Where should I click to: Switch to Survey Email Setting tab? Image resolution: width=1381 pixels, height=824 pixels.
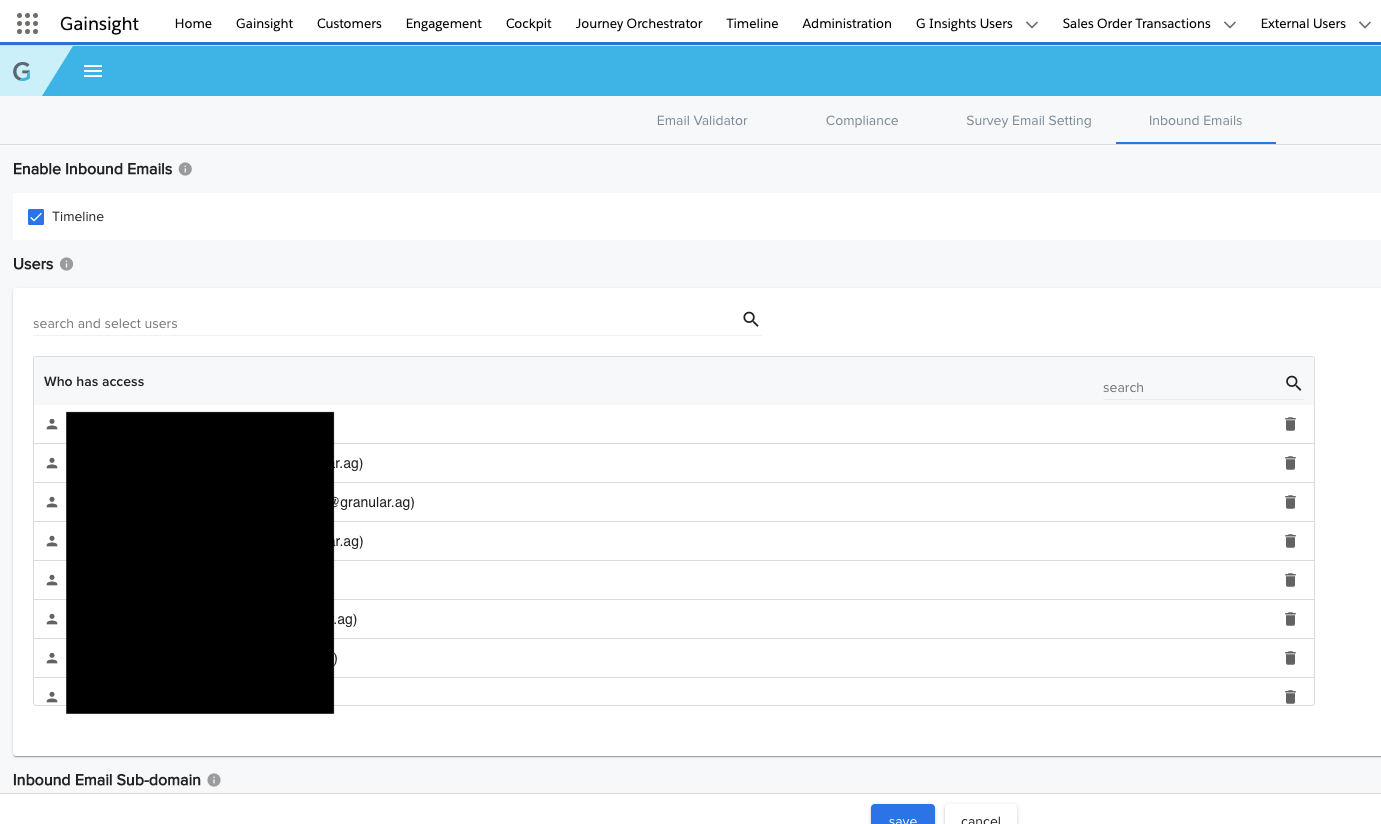tap(1029, 120)
